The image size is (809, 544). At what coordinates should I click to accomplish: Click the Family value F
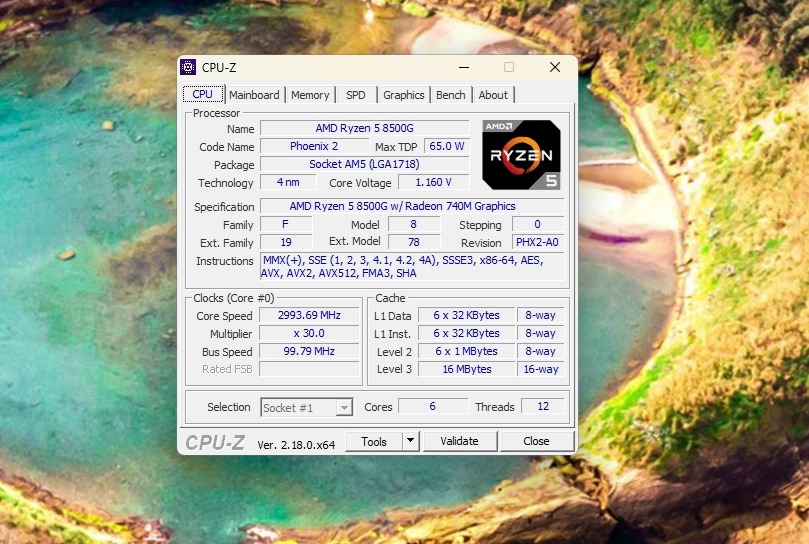[286, 224]
